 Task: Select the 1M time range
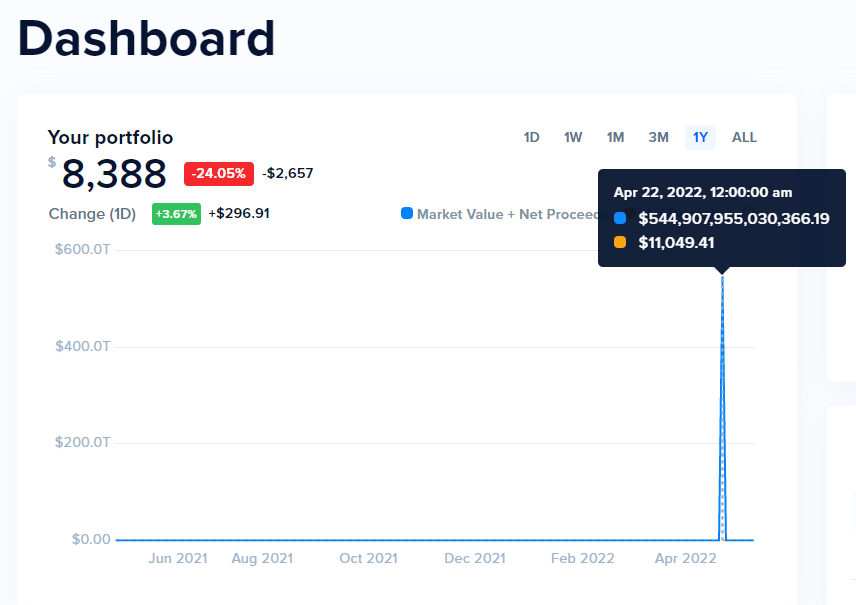[x=615, y=138]
